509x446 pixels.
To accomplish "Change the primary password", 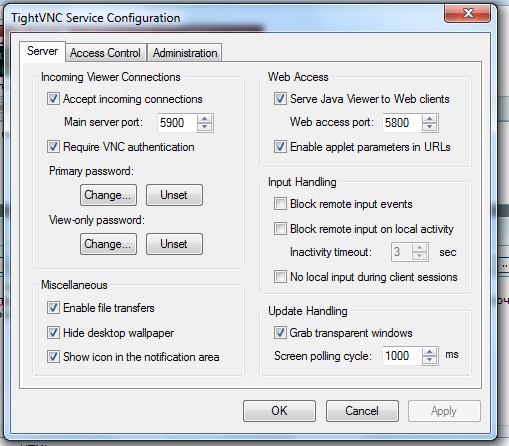I will [x=108, y=195].
